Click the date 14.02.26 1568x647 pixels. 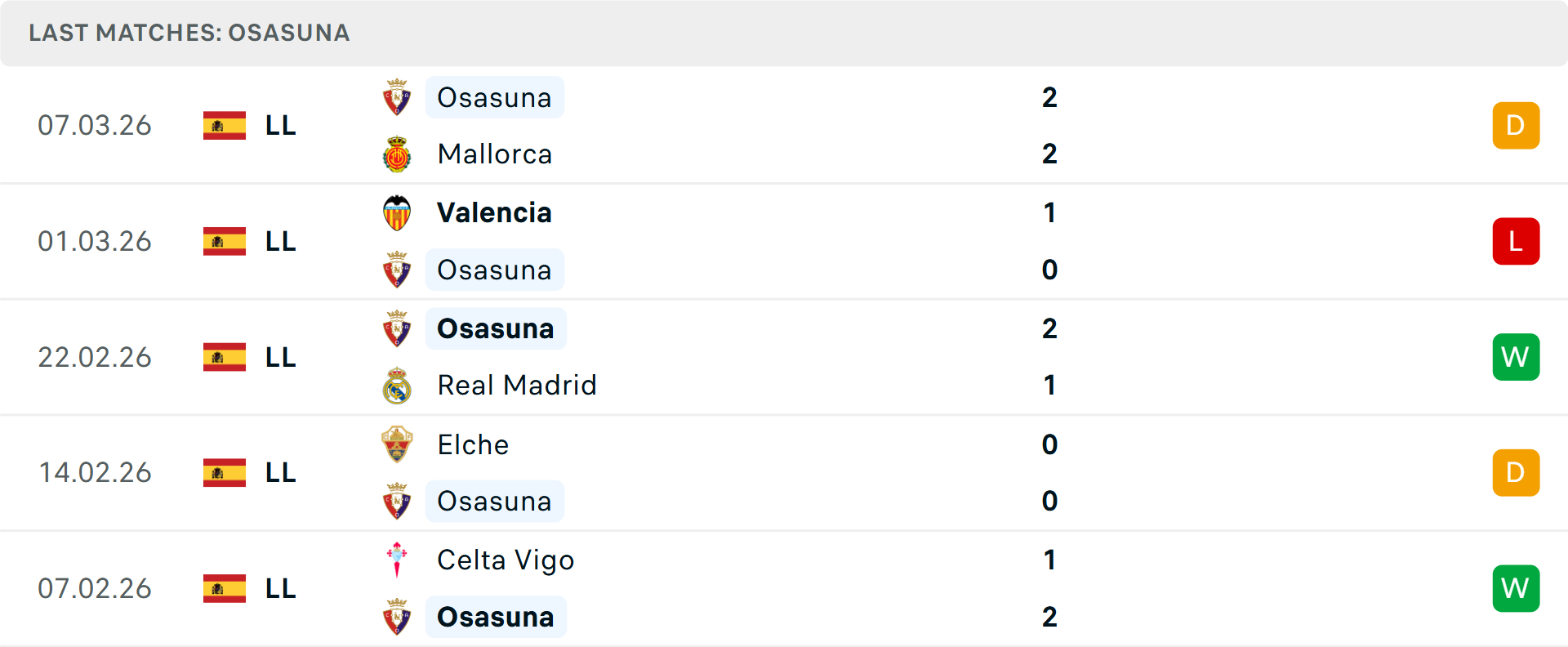point(95,472)
